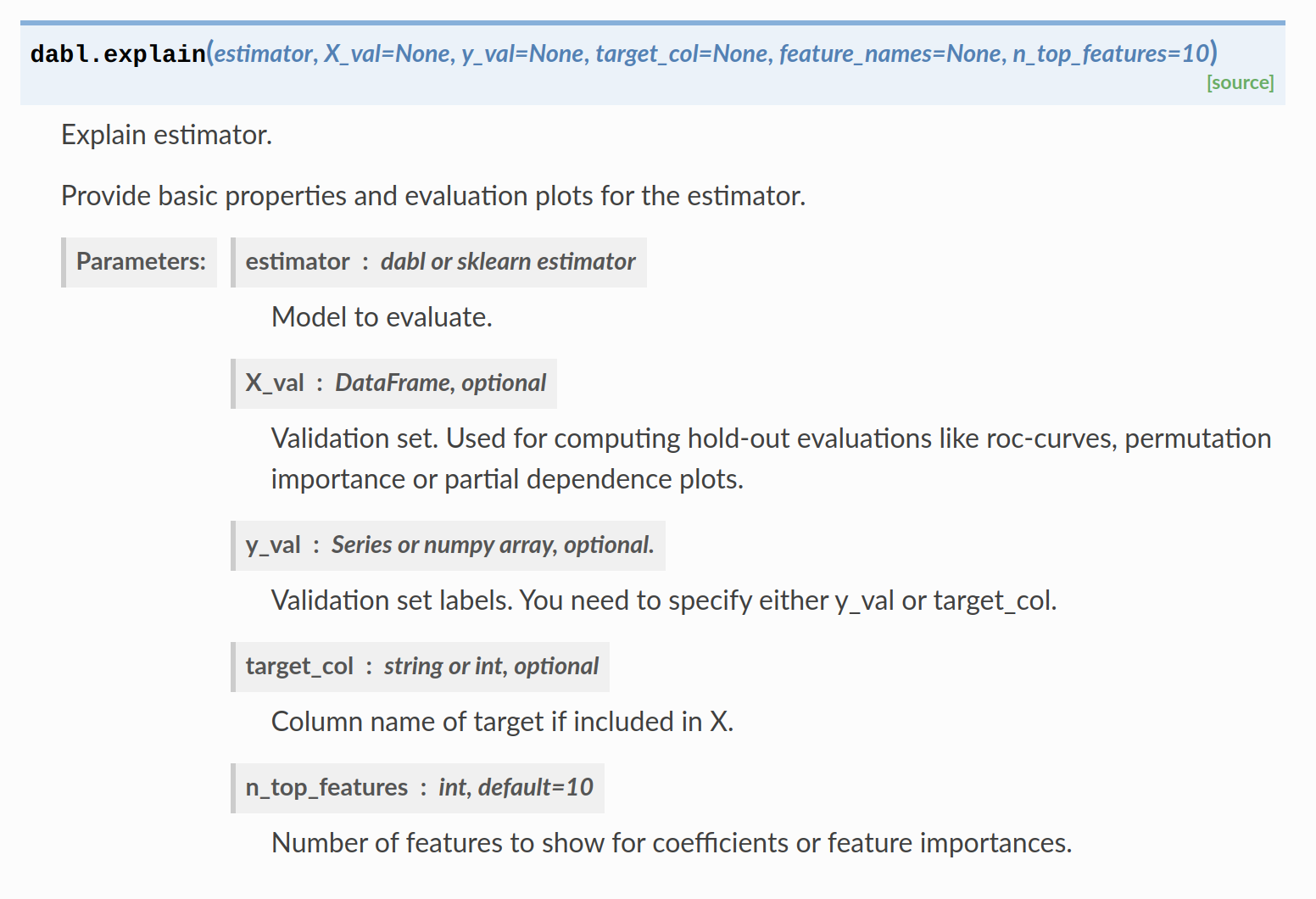This screenshot has width=1316, height=899.
Task: Click 'Column name of target' description
Action: click(502, 722)
